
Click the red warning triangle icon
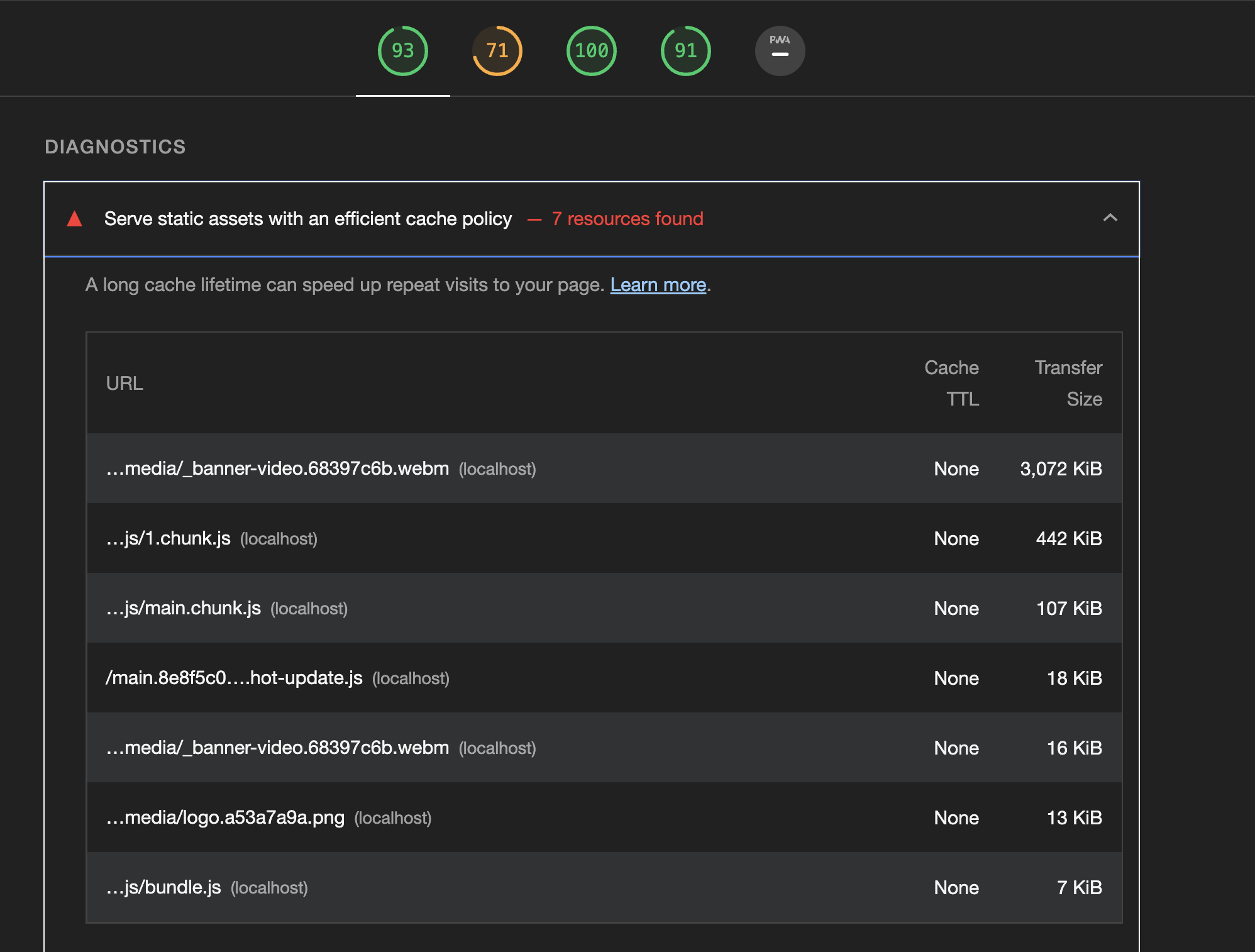75,219
